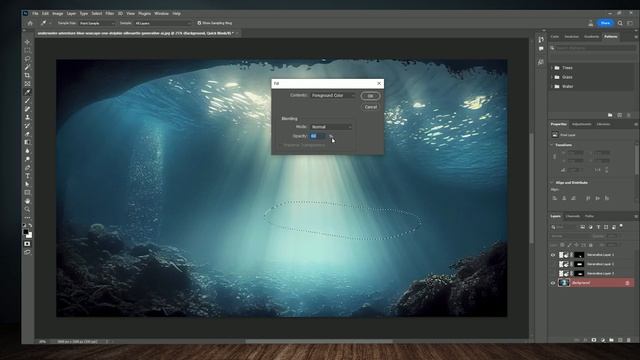
Task: Click the new group folder icon in Layers
Action: [611, 340]
